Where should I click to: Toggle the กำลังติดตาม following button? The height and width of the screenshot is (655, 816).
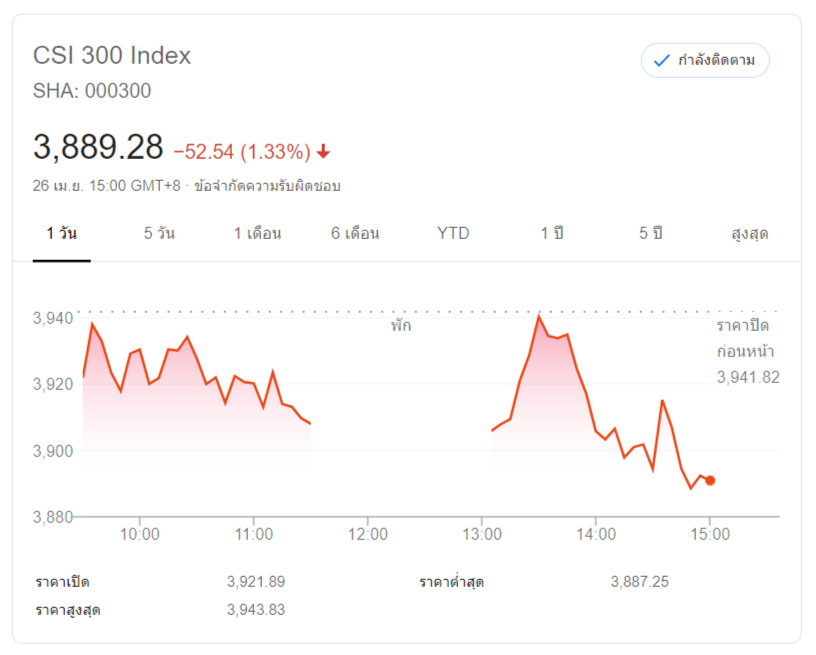tap(705, 61)
